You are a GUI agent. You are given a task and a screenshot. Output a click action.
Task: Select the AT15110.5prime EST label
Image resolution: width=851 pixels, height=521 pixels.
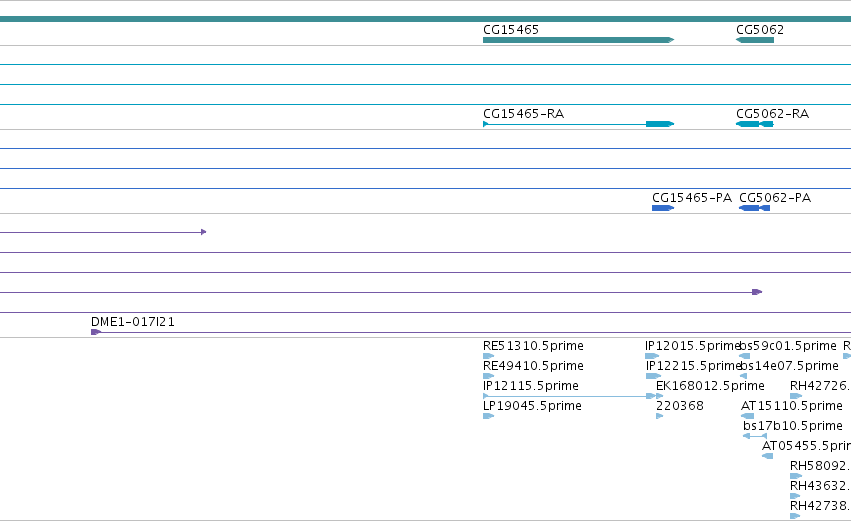coord(792,406)
